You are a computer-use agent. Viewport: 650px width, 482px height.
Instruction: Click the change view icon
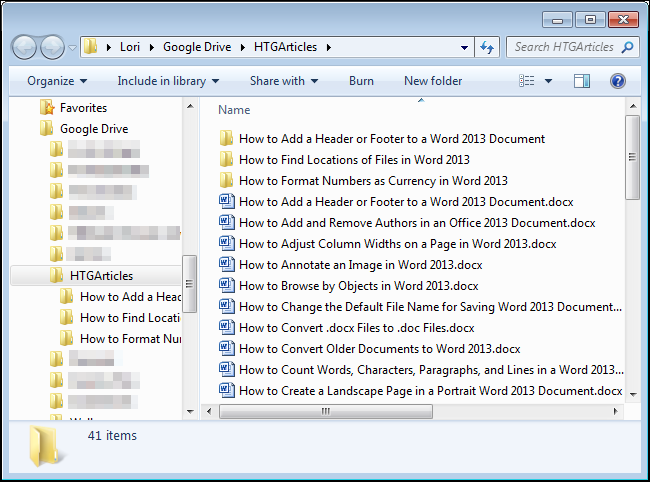click(x=527, y=81)
